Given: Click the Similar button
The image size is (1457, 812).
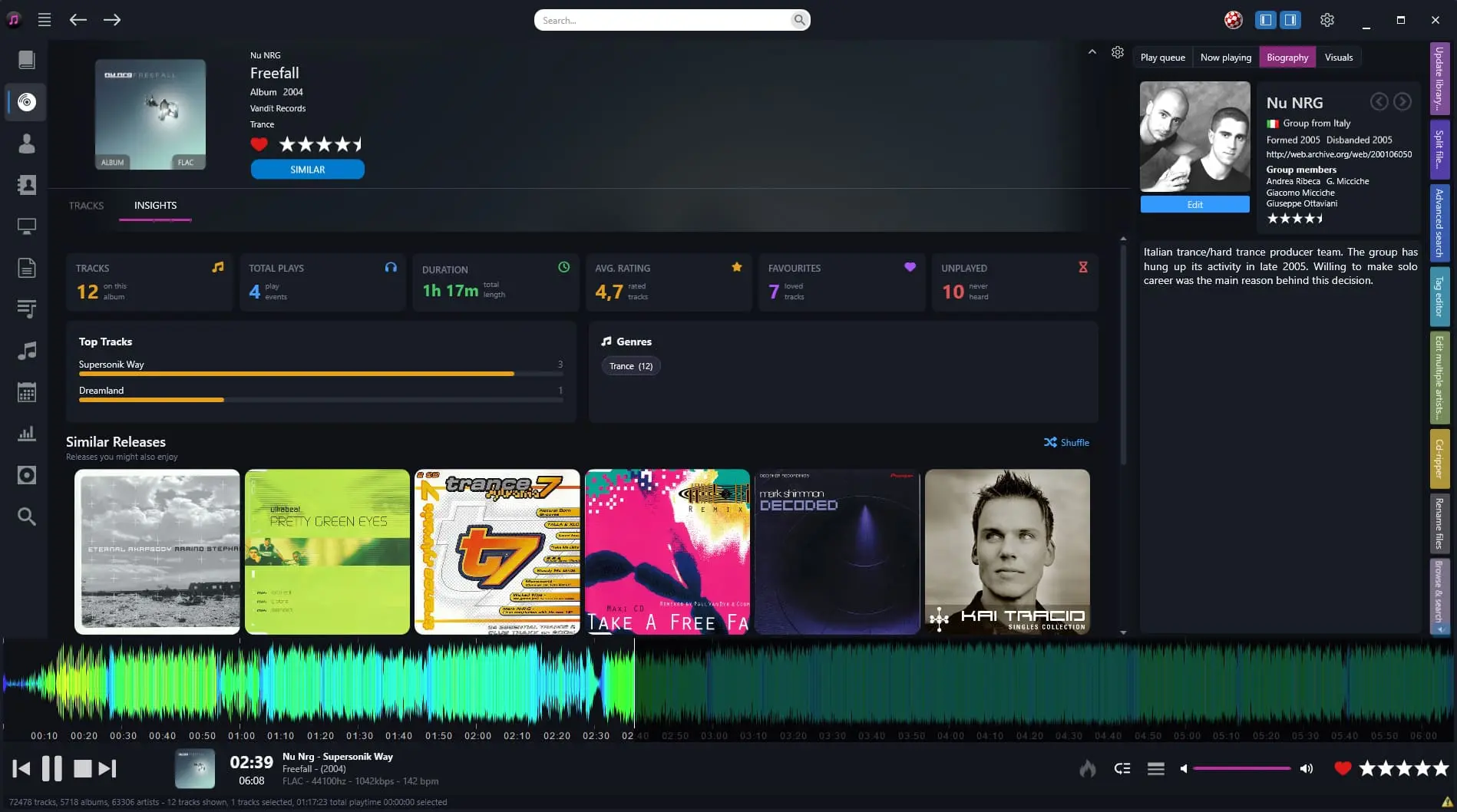Looking at the screenshot, I should click(308, 170).
